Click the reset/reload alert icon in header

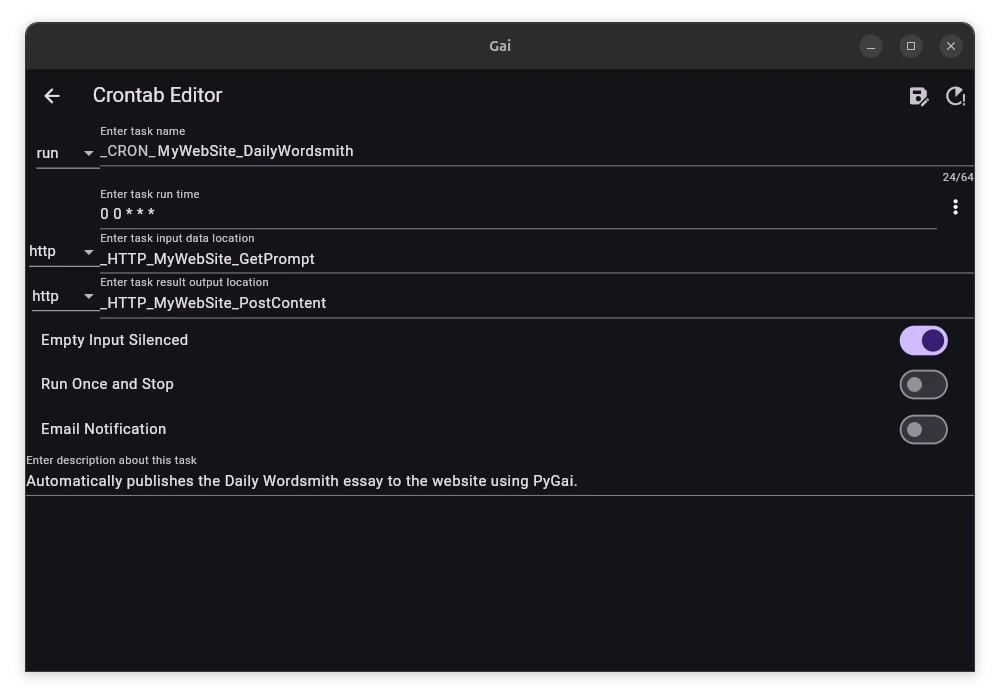tap(955, 96)
